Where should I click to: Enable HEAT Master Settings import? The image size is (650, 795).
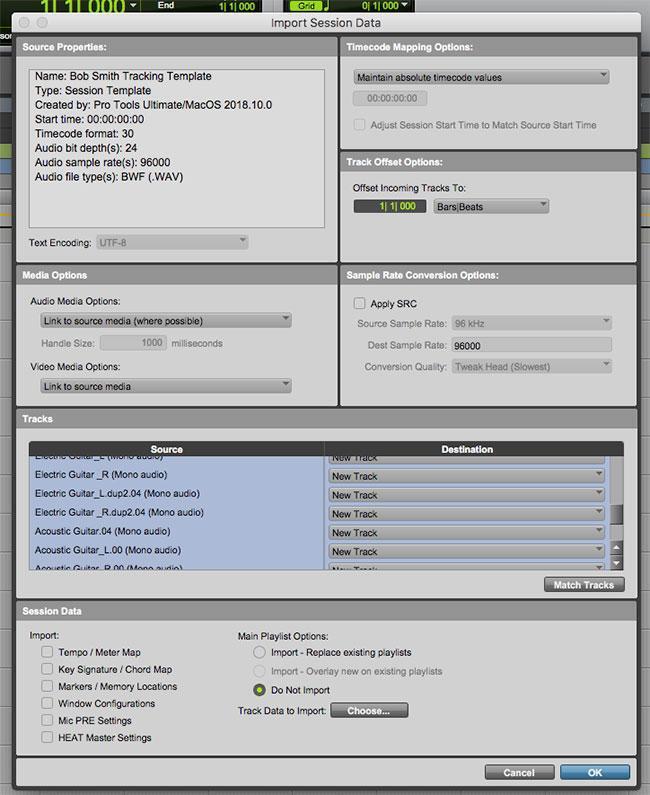47,737
